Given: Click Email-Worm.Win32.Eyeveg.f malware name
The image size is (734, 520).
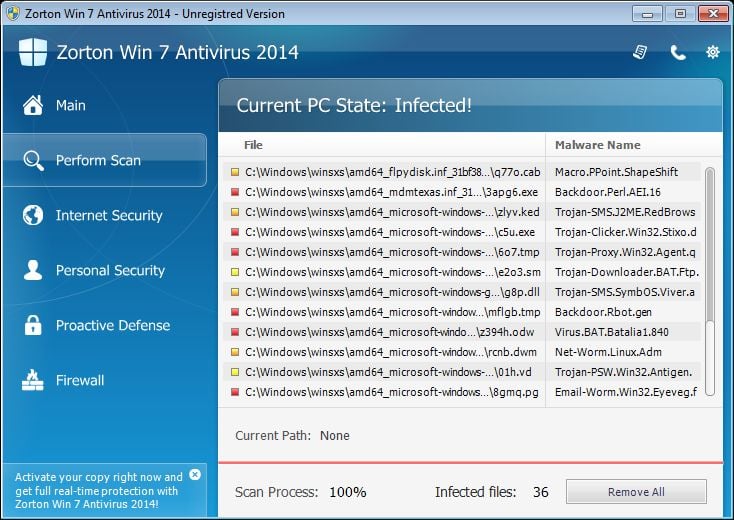Looking at the screenshot, I should (x=626, y=392).
